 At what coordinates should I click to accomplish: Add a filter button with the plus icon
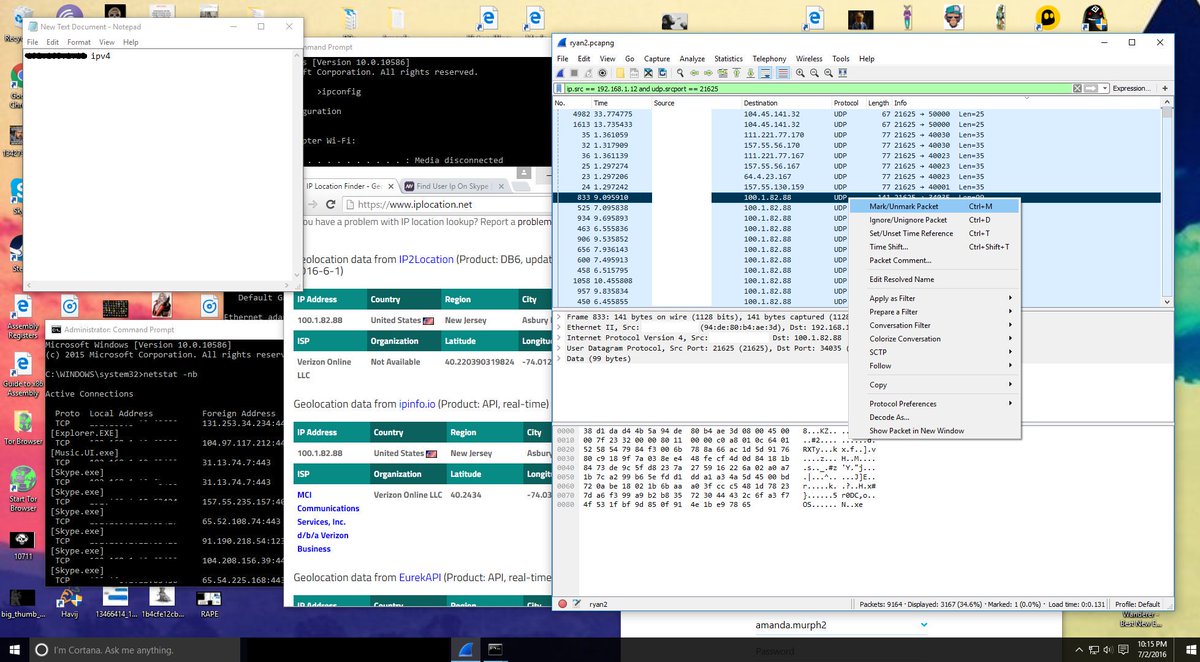[1164, 88]
